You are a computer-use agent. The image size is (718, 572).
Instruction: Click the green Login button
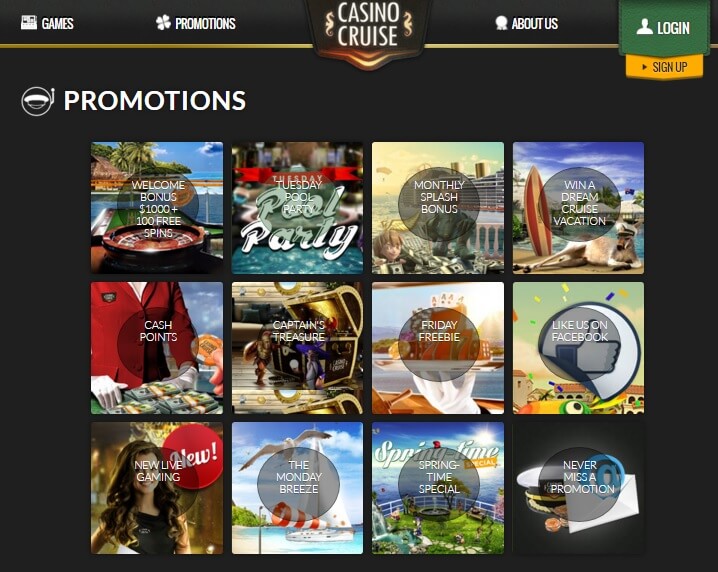pyautogui.click(x=664, y=27)
